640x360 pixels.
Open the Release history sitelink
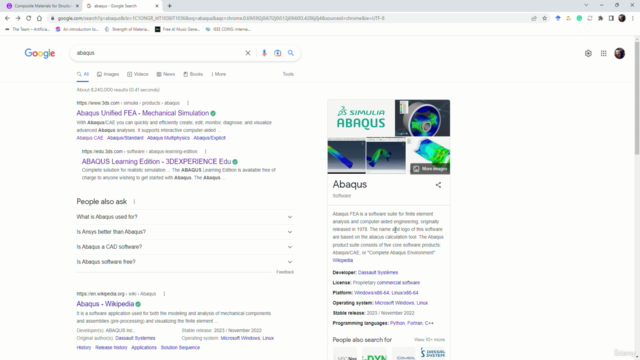click(x=111, y=348)
